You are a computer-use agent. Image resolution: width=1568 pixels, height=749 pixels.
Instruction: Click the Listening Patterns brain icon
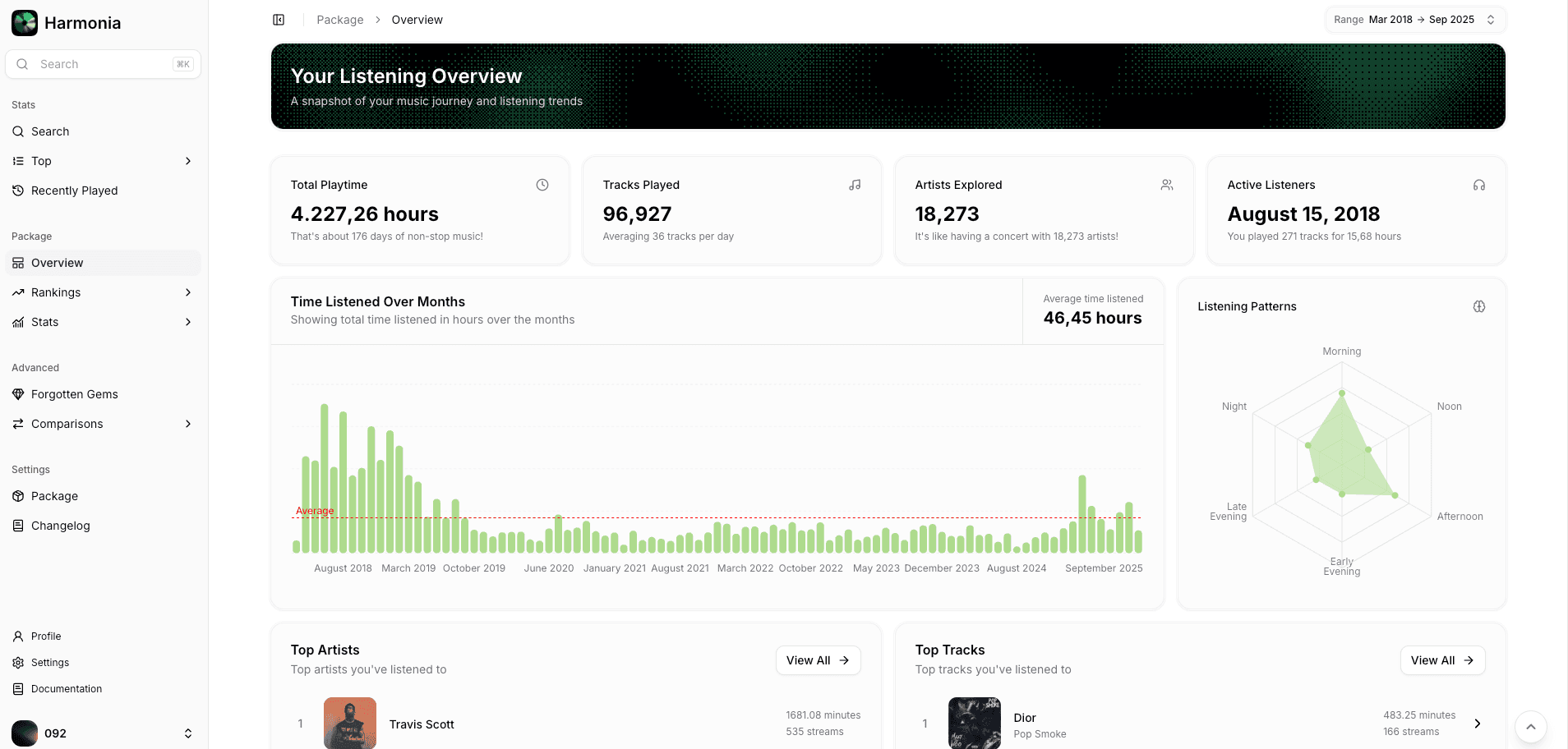(1479, 306)
